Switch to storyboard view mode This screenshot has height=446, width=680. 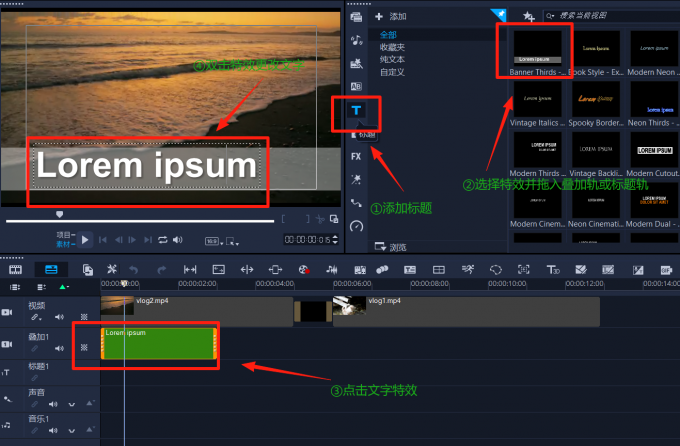[15, 269]
